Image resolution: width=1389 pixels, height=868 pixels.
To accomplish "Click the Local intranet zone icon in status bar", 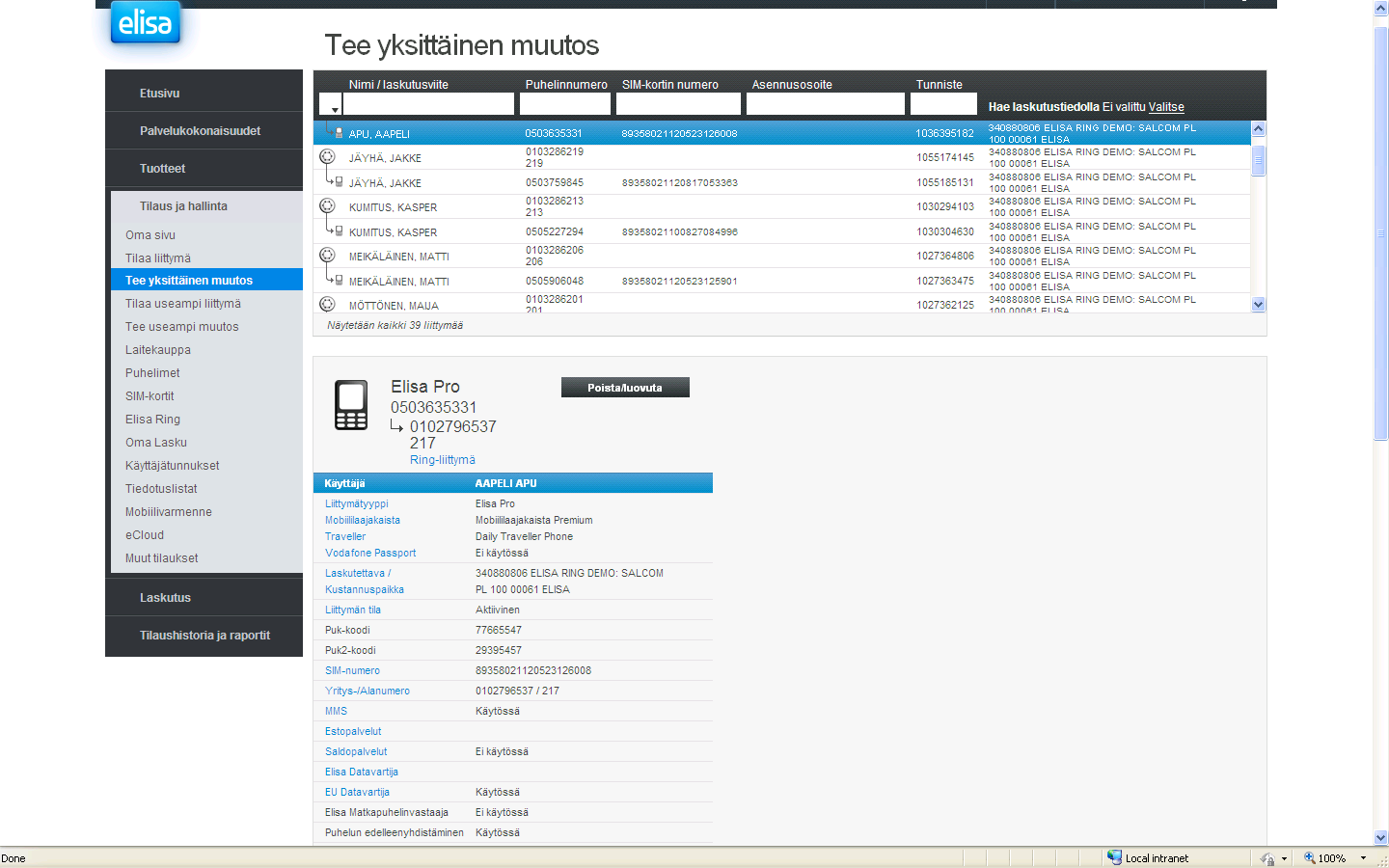I will point(1114,857).
